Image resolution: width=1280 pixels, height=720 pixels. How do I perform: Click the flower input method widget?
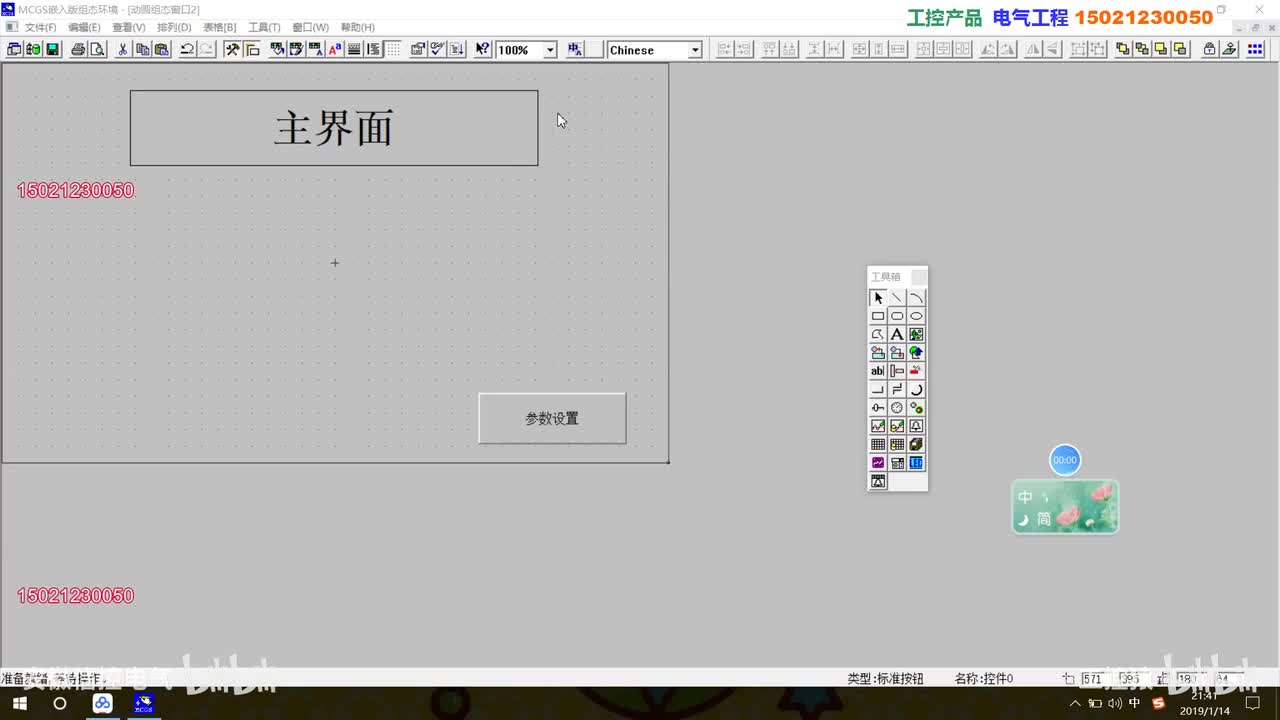tap(1065, 507)
